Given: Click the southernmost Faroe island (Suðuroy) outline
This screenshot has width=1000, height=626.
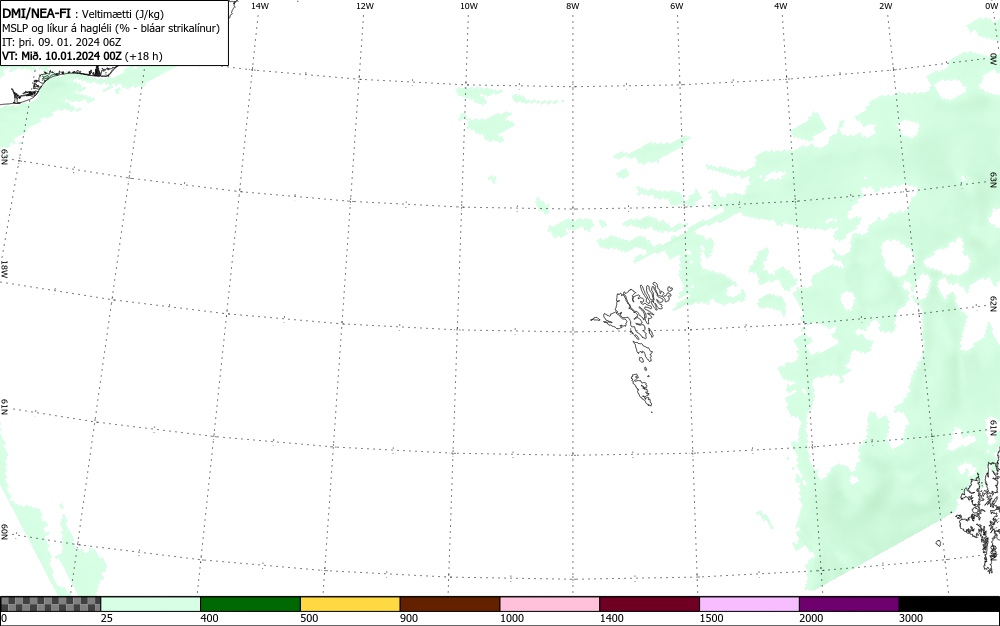Looking at the screenshot, I should pyautogui.click(x=642, y=389).
